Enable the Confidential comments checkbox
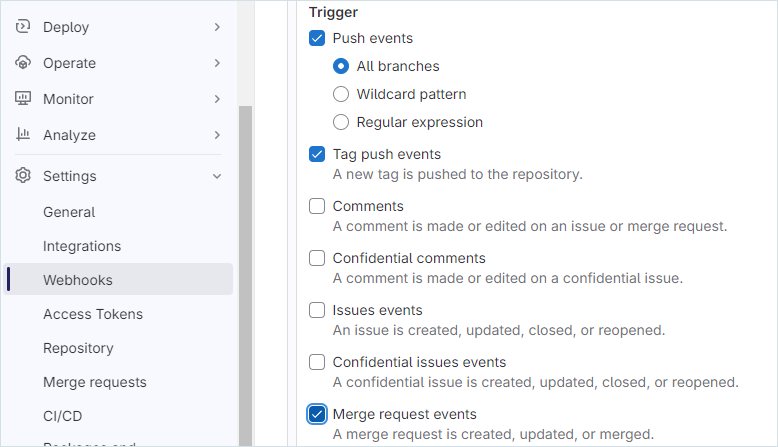Viewport: 778px width, 447px height. pyautogui.click(x=317, y=258)
